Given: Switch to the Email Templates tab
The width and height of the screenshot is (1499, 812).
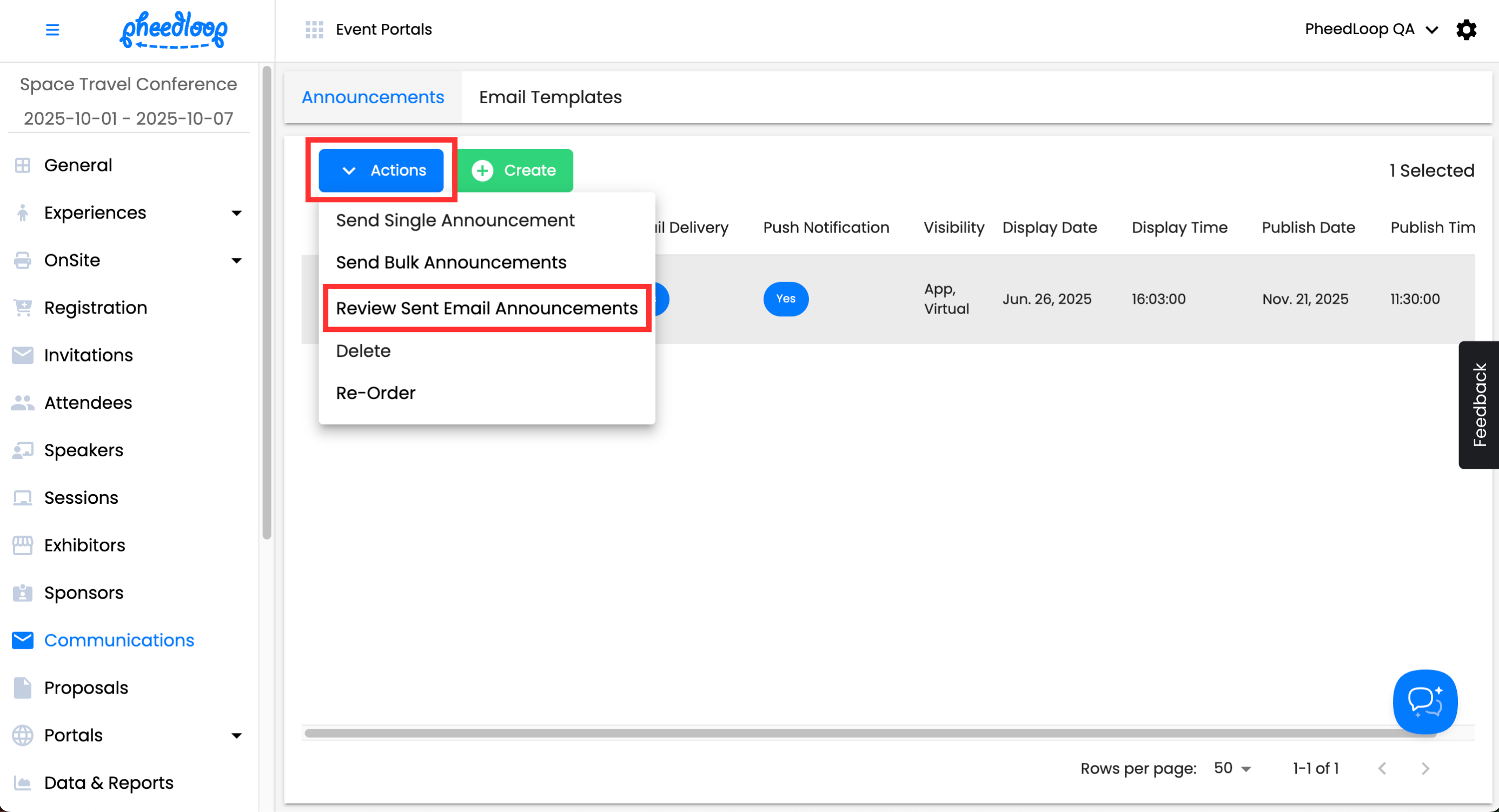Looking at the screenshot, I should [550, 97].
